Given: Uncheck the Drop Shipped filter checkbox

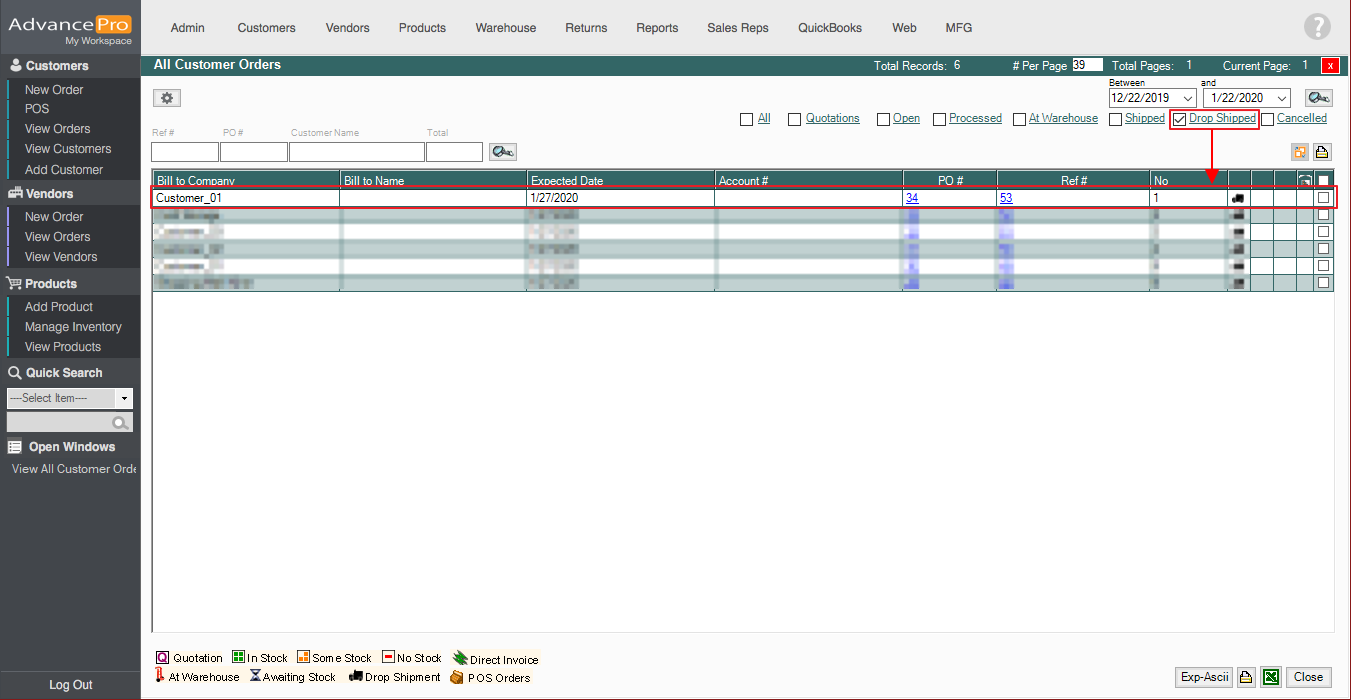Looking at the screenshot, I should pos(1179,119).
